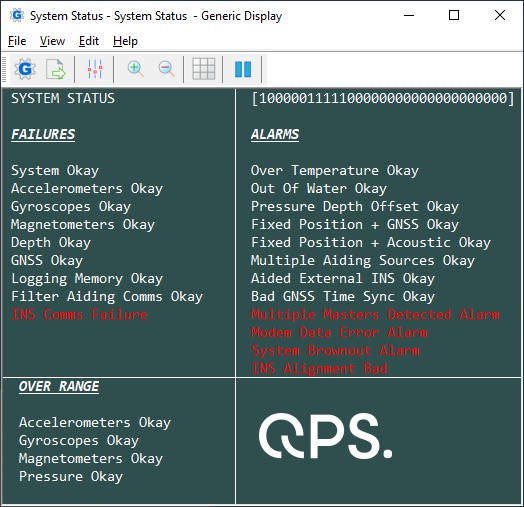Maximize the System Status window

(454, 15)
